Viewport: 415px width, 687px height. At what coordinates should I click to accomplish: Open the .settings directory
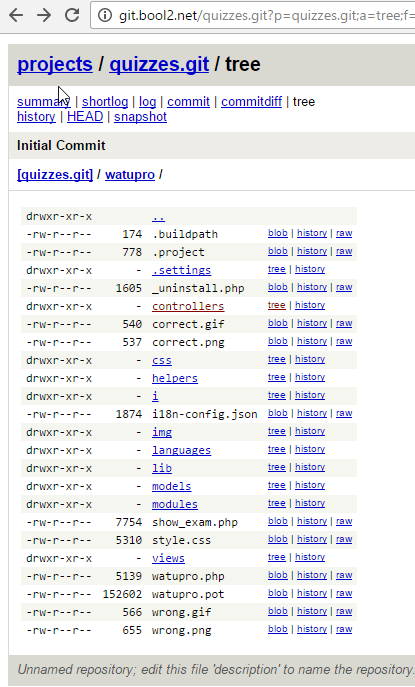181,270
